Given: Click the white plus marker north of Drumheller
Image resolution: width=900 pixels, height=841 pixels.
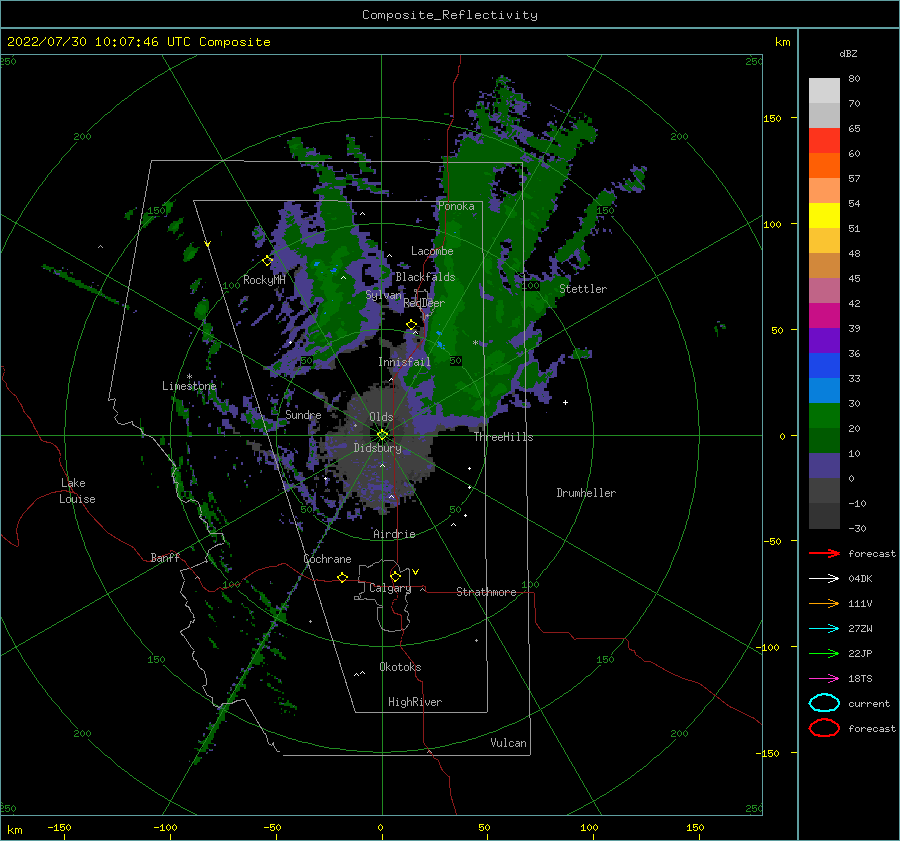Looking at the screenshot, I should click(565, 402).
